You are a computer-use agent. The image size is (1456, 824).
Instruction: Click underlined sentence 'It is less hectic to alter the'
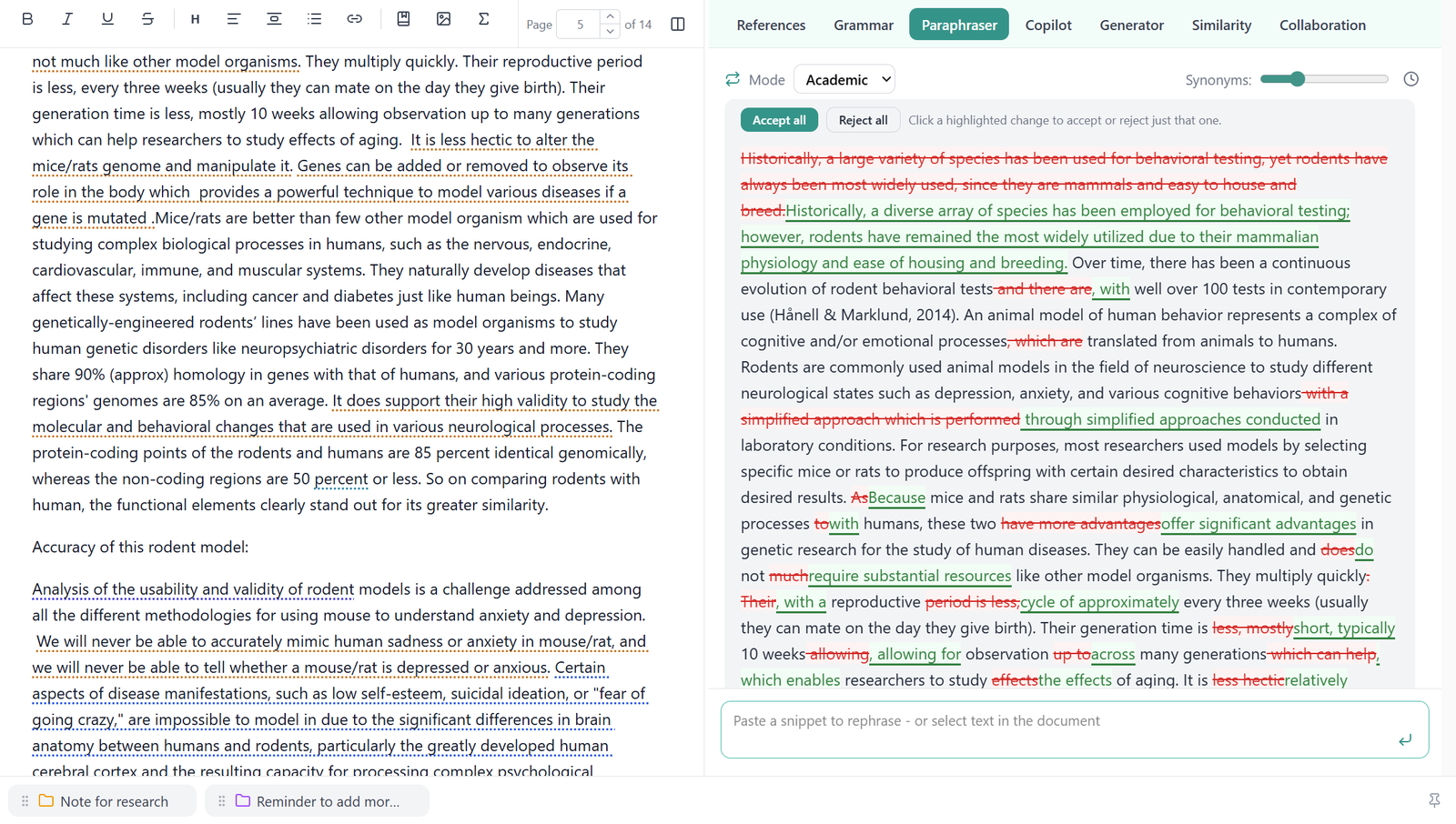pos(502,140)
